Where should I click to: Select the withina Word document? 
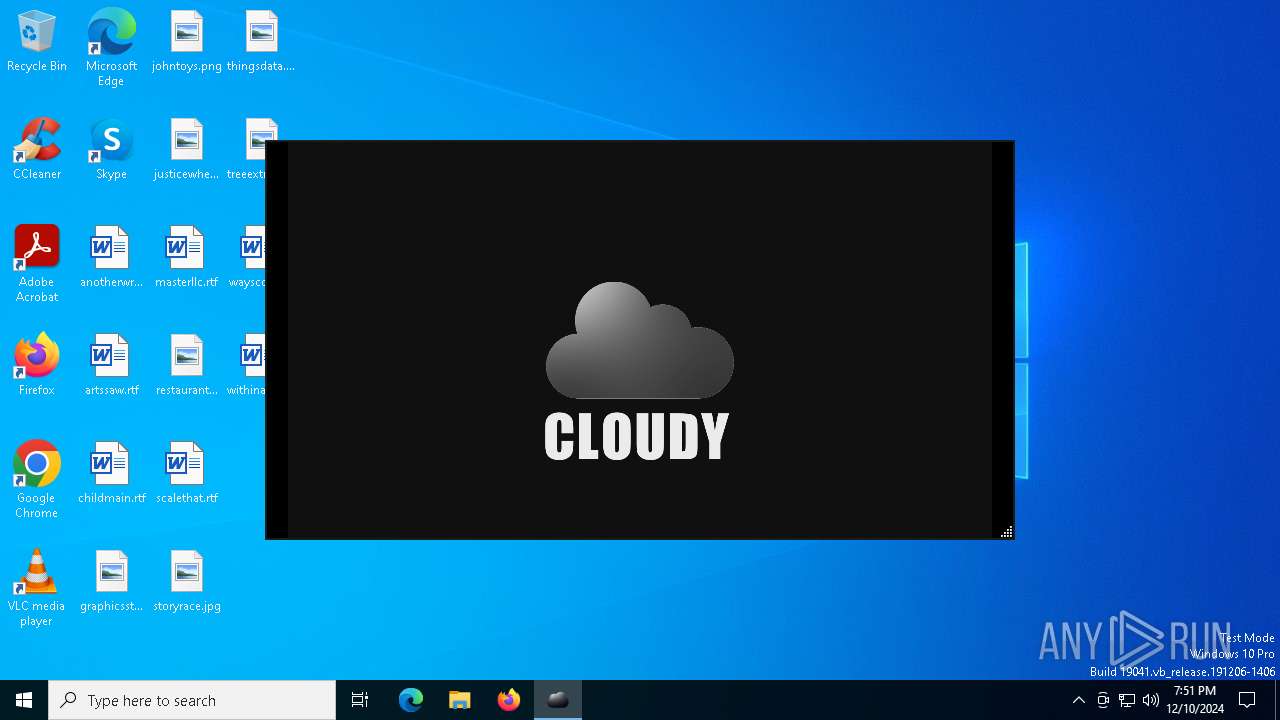pos(247,366)
